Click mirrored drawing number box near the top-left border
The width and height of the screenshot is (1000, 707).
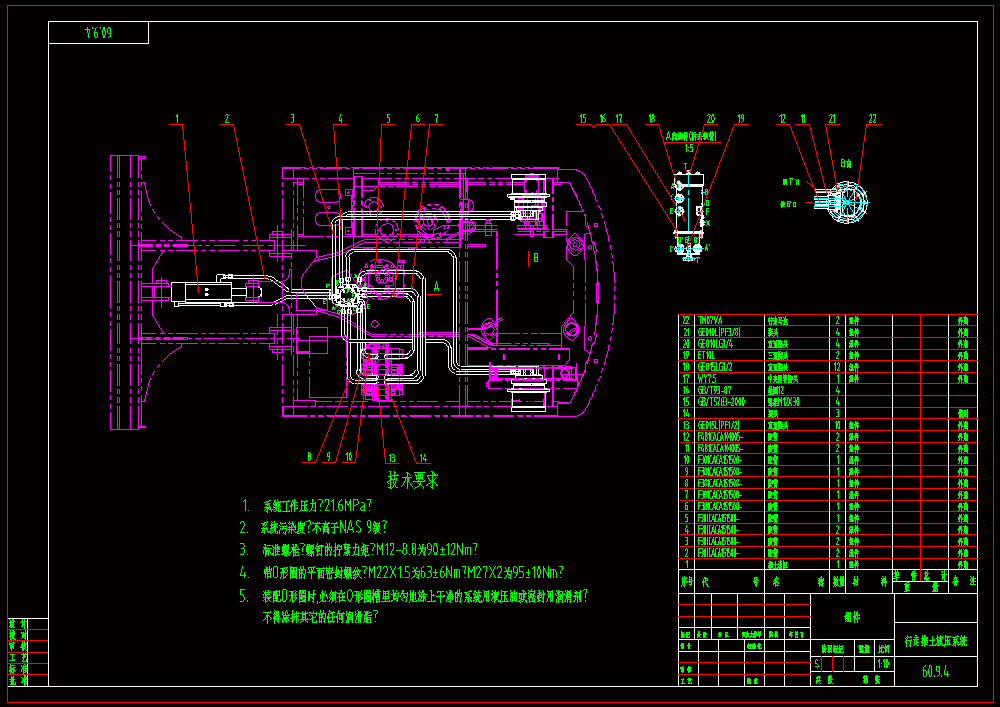(x=99, y=33)
